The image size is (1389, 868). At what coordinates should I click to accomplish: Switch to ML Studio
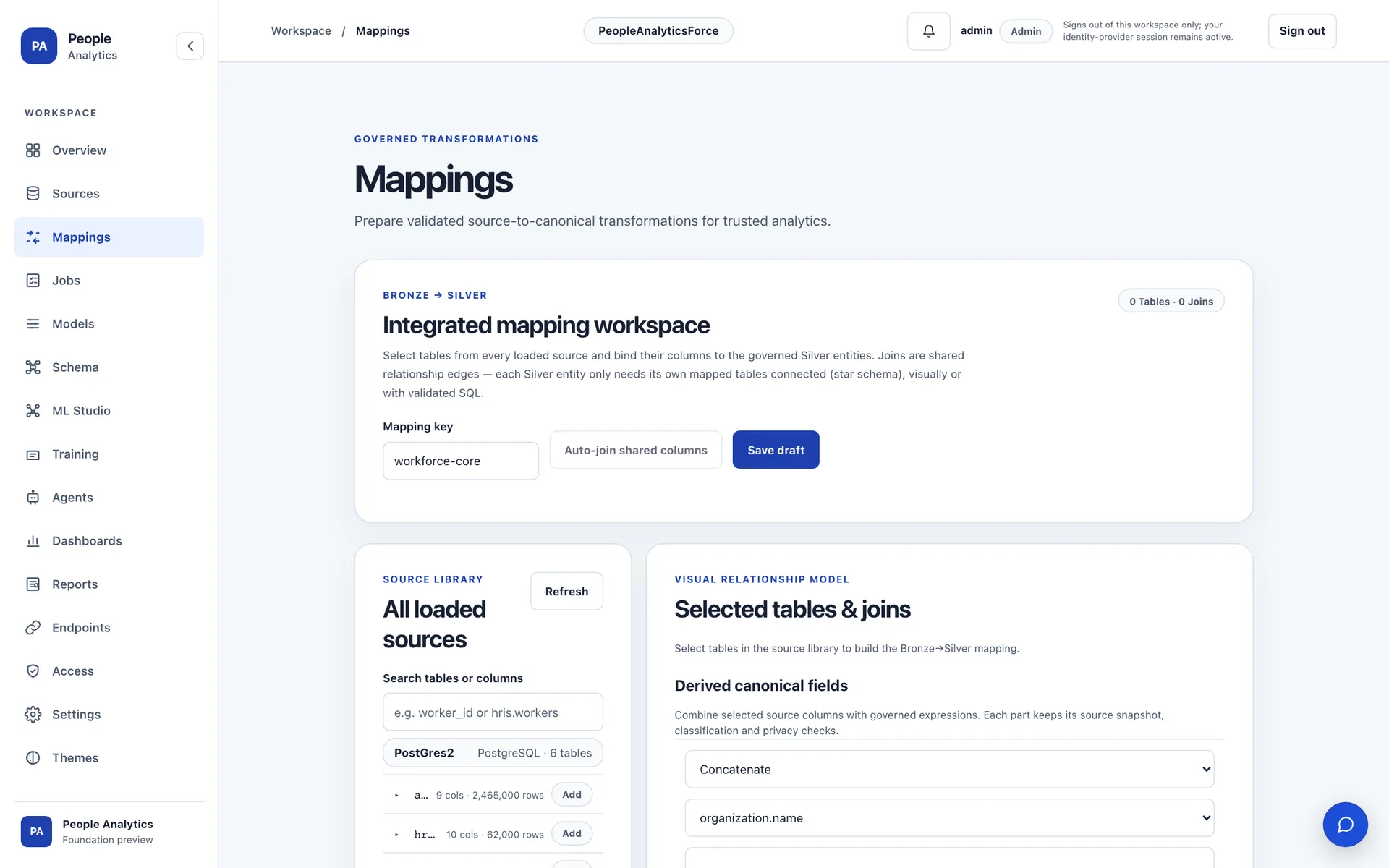(x=109, y=411)
